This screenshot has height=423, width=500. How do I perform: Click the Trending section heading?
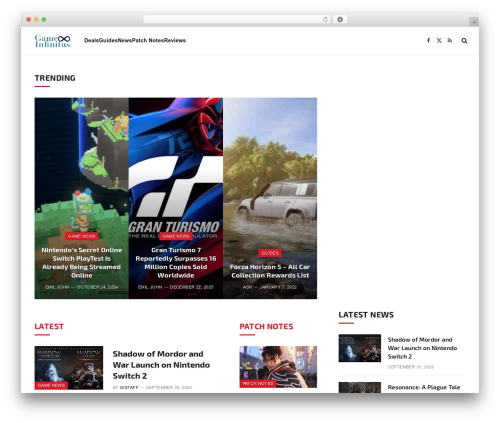coord(55,78)
